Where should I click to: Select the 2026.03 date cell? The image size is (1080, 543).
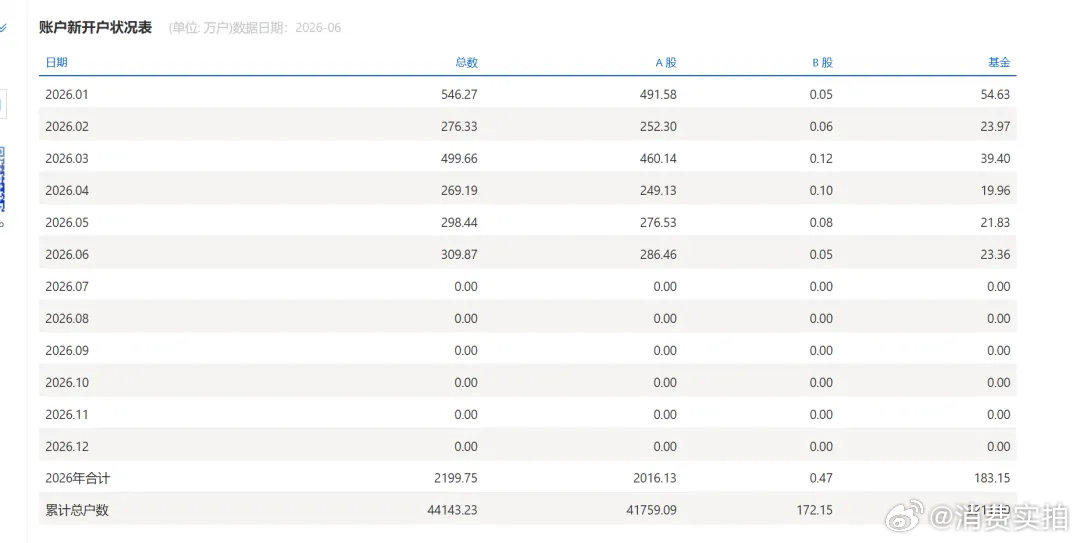(67, 158)
